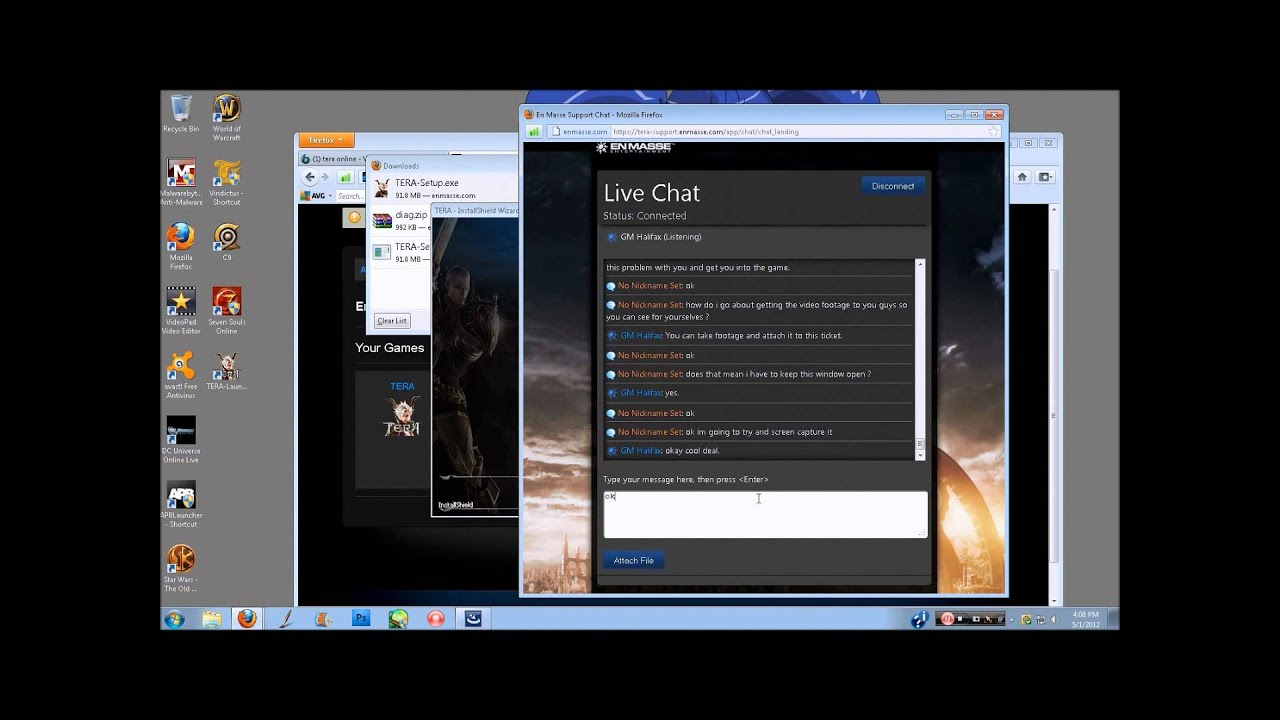Click the back arrow in background Firefox

pyautogui.click(x=310, y=177)
